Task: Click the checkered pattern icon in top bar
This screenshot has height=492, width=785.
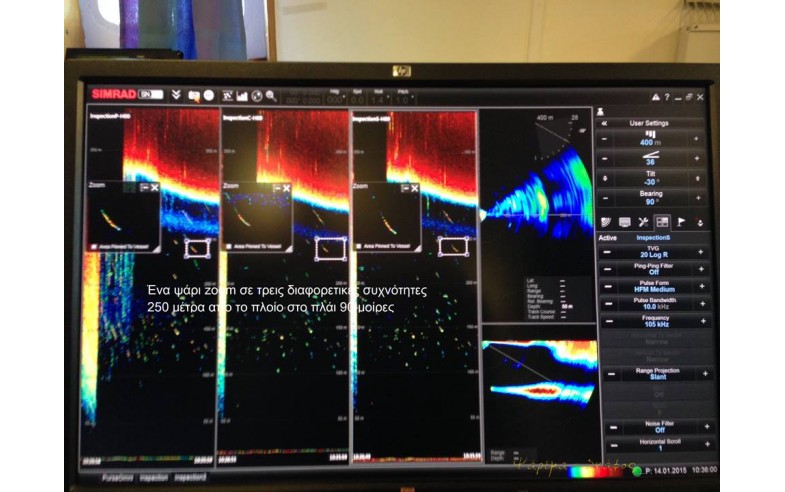Action: point(227,96)
